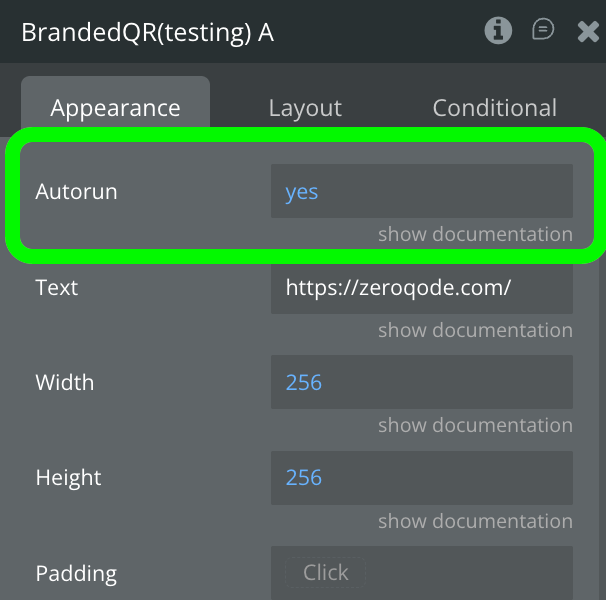Show documentation for Autorun

pyautogui.click(x=475, y=235)
